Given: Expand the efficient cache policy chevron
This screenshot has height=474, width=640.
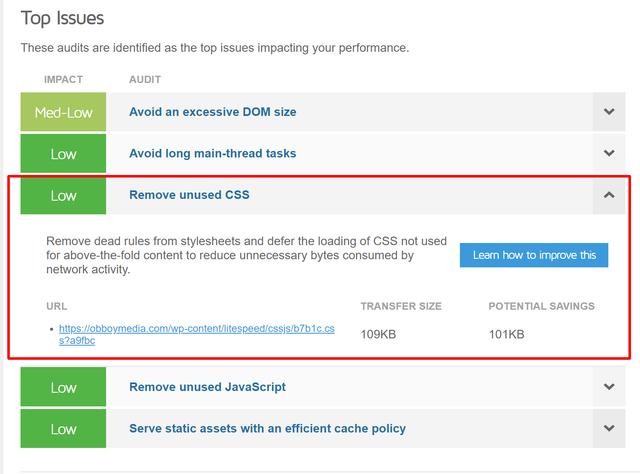Looking at the screenshot, I should coord(609,428).
